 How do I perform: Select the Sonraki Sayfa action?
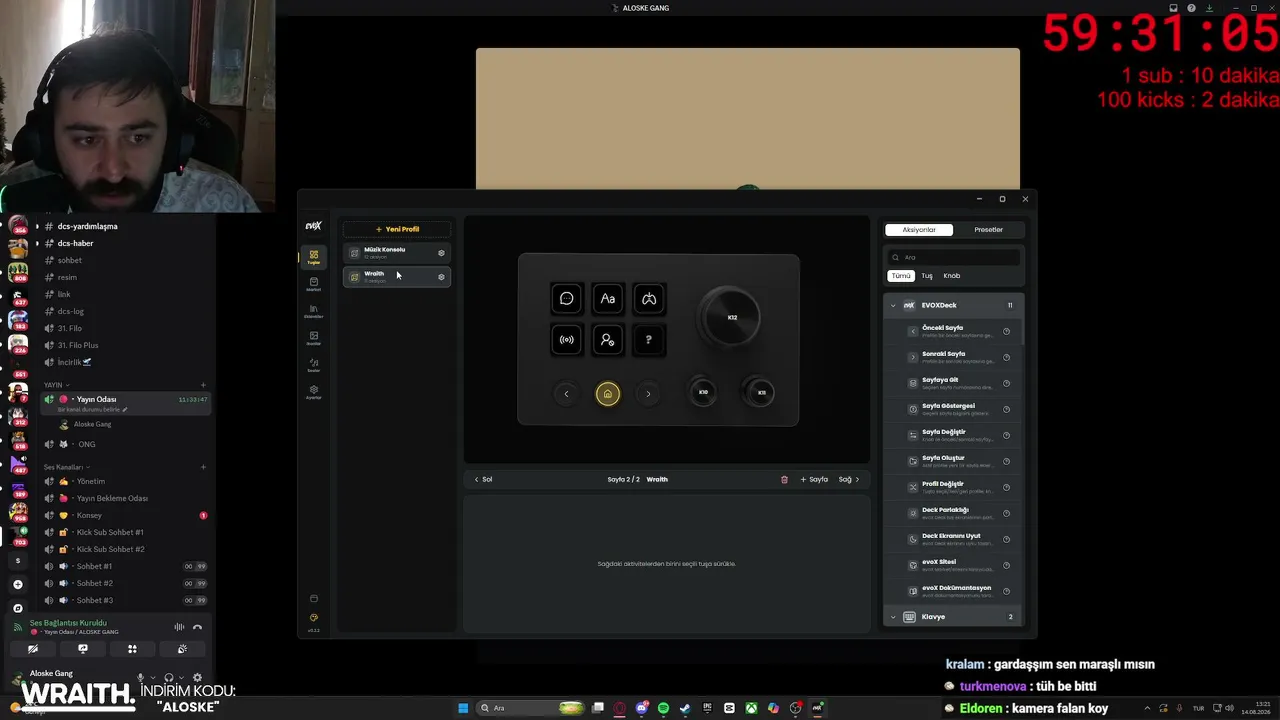click(953, 357)
